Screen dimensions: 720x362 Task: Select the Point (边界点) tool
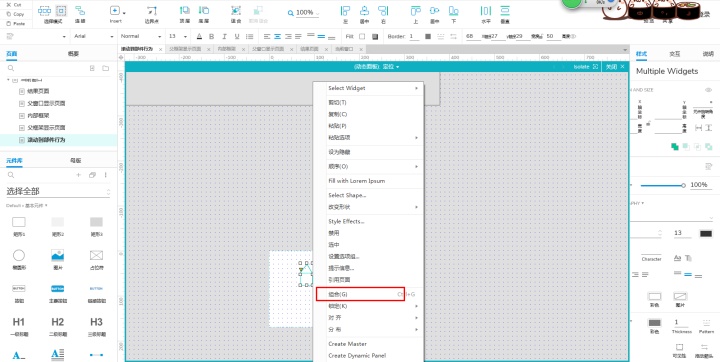tap(151, 11)
